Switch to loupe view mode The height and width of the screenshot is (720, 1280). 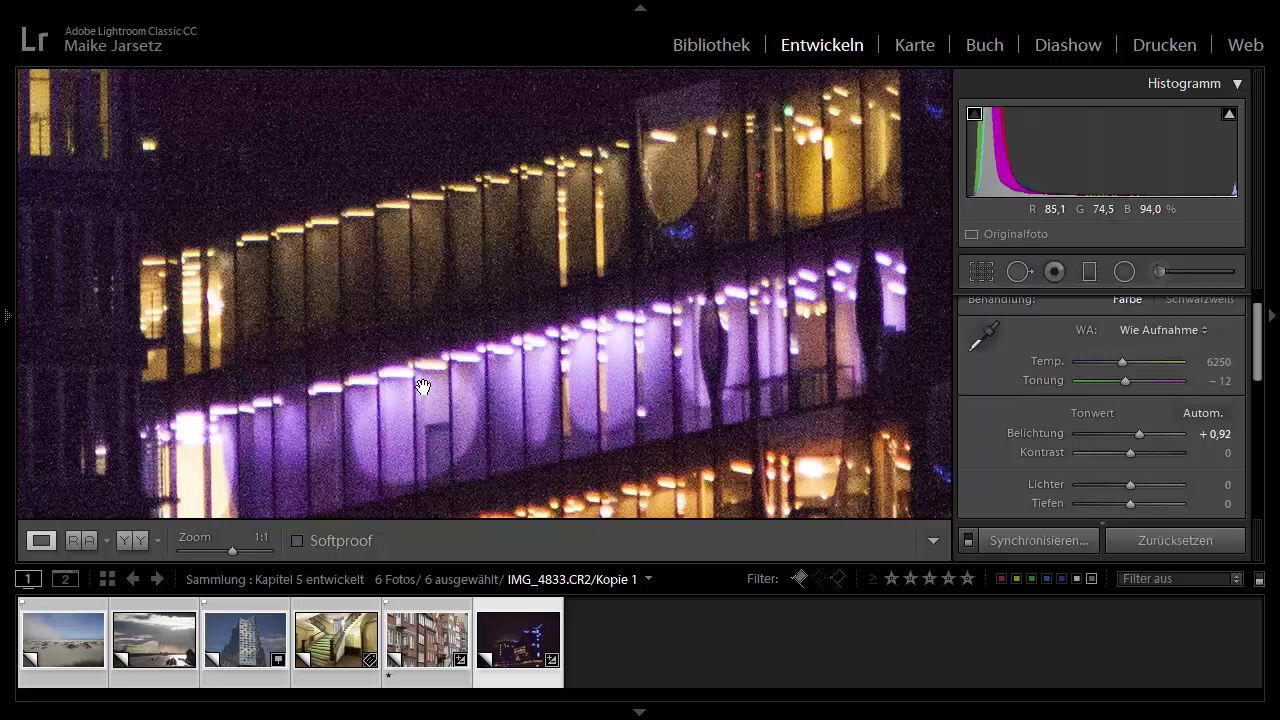[41, 541]
